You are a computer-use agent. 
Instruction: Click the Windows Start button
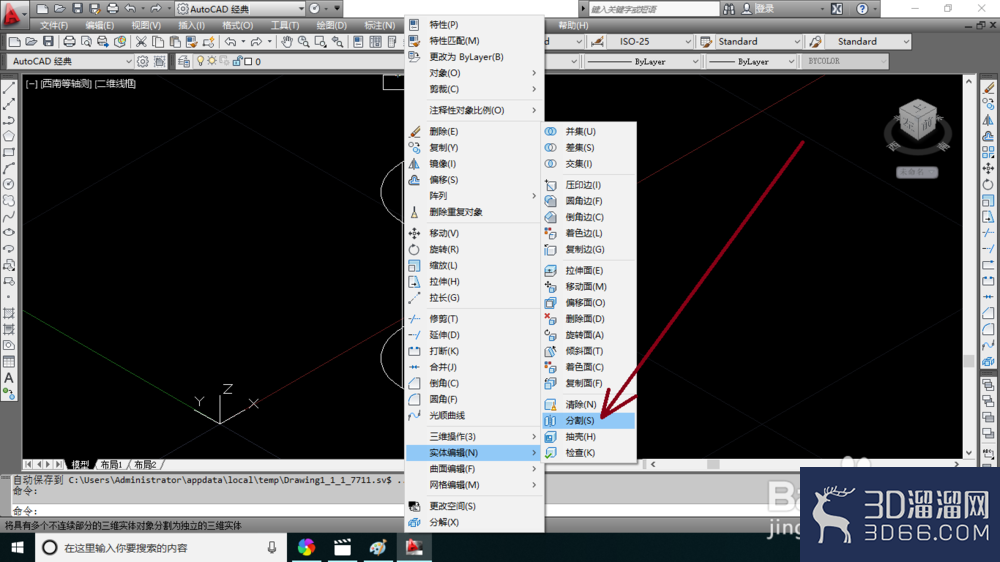coord(17,547)
